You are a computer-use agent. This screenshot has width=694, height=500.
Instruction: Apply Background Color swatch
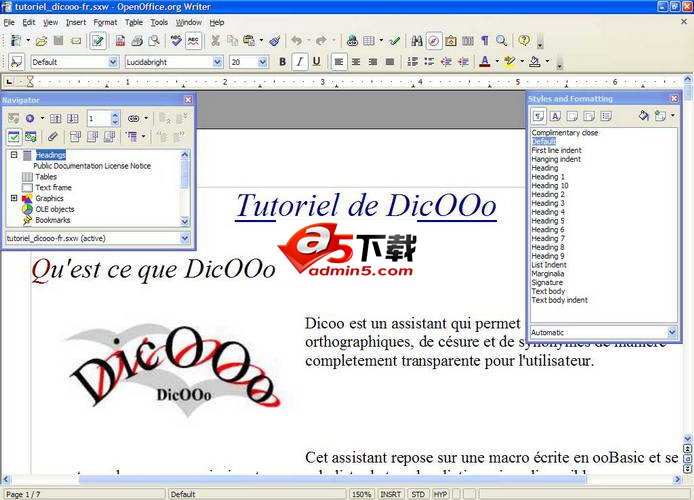[535, 62]
